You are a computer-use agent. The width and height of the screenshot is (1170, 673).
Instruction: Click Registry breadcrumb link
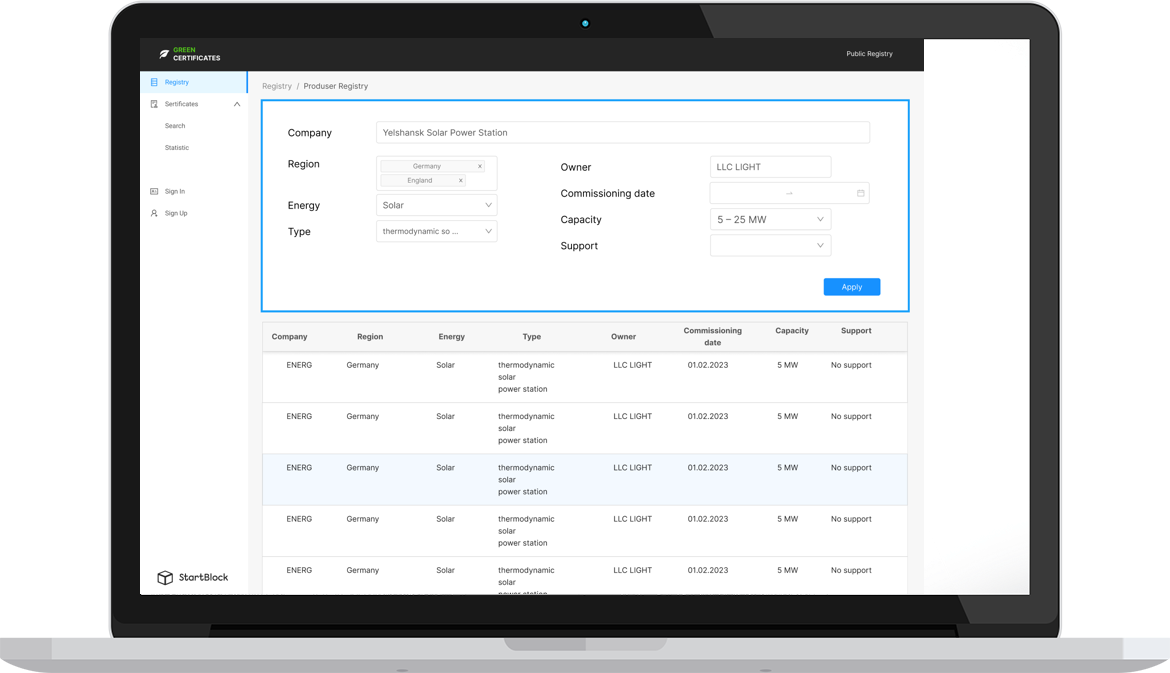click(x=277, y=86)
